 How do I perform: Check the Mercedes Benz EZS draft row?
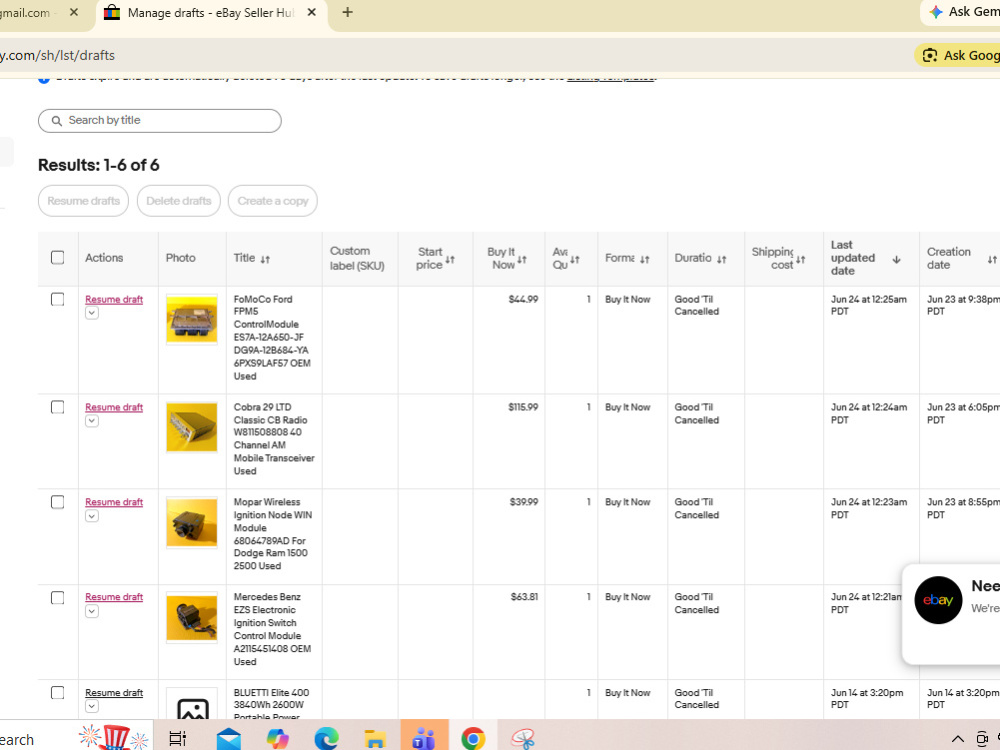(x=57, y=598)
